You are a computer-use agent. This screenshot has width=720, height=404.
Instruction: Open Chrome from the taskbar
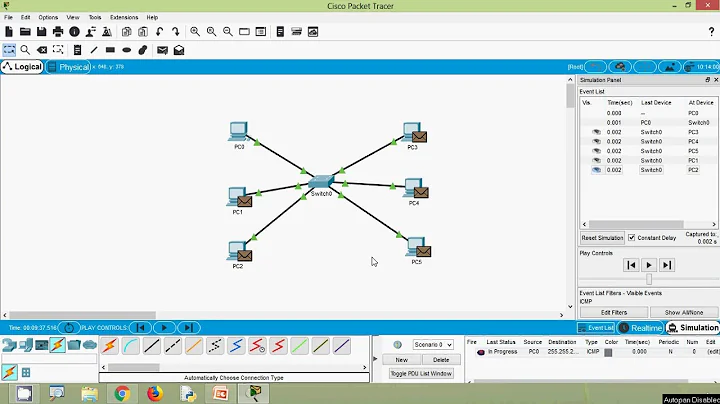pyautogui.click(x=122, y=393)
